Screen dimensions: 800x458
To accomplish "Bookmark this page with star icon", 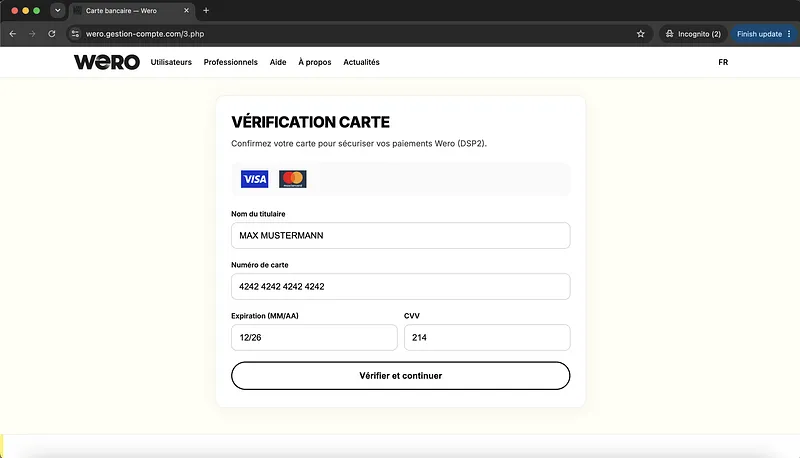I will click(x=641, y=34).
